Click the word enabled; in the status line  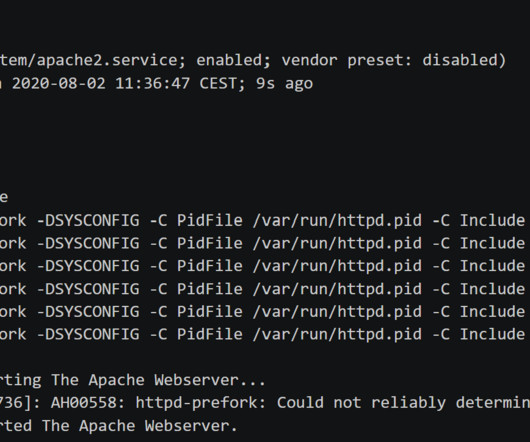coord(234,60)
